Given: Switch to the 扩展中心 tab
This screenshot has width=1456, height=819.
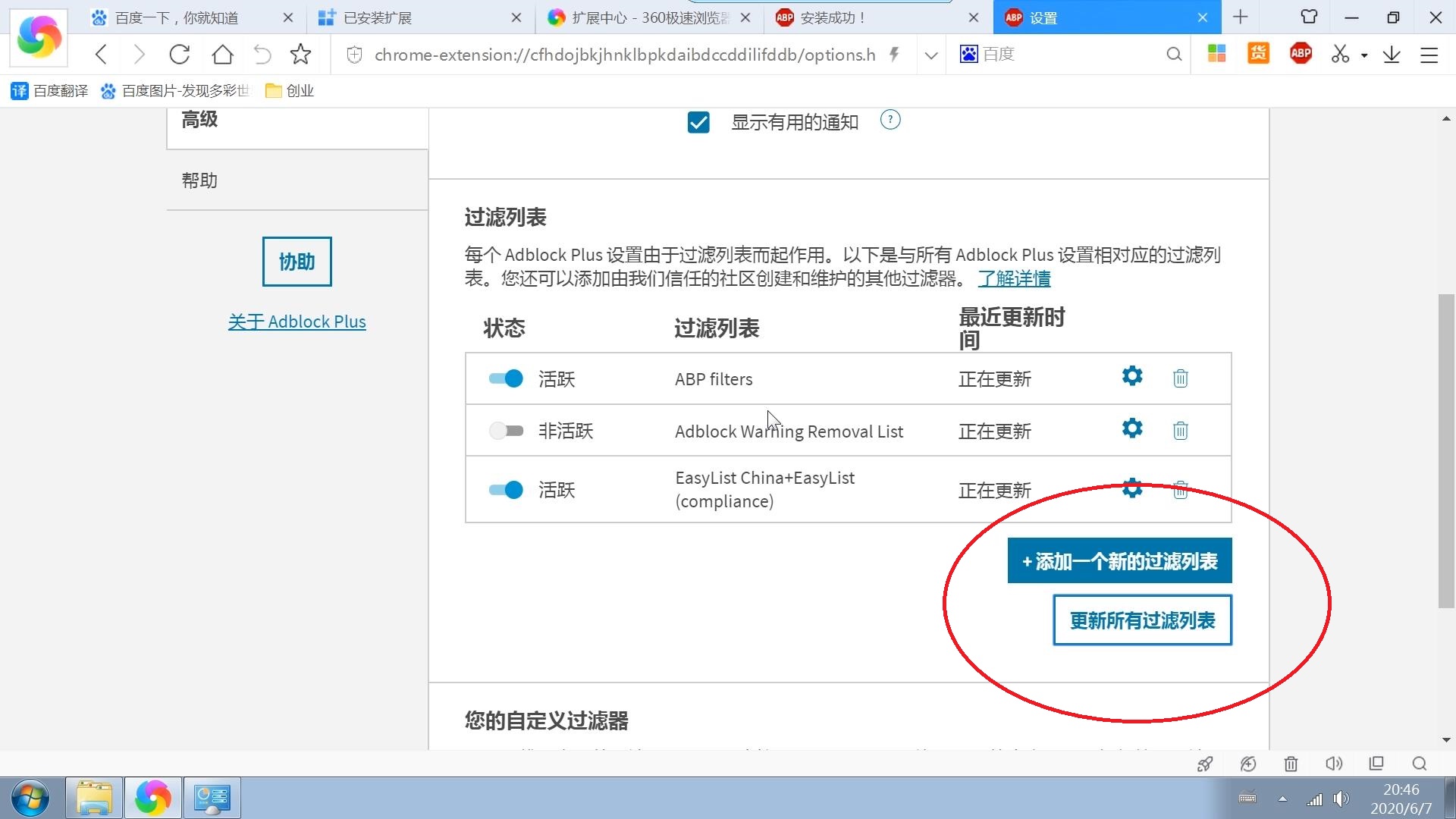Looking at the screenshot, I should (637, 17).
